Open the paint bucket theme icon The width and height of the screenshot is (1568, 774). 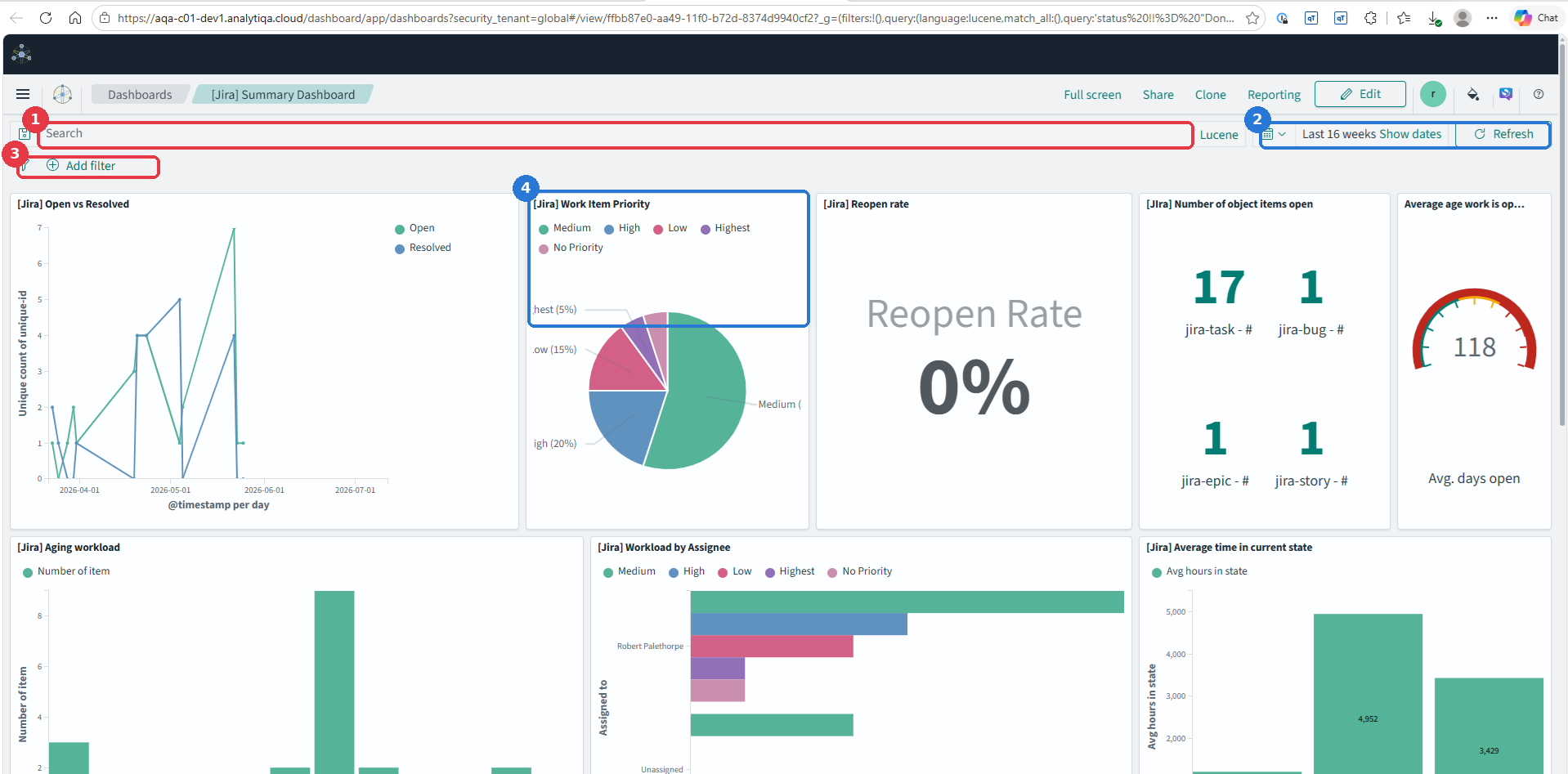click(1473, 94)
